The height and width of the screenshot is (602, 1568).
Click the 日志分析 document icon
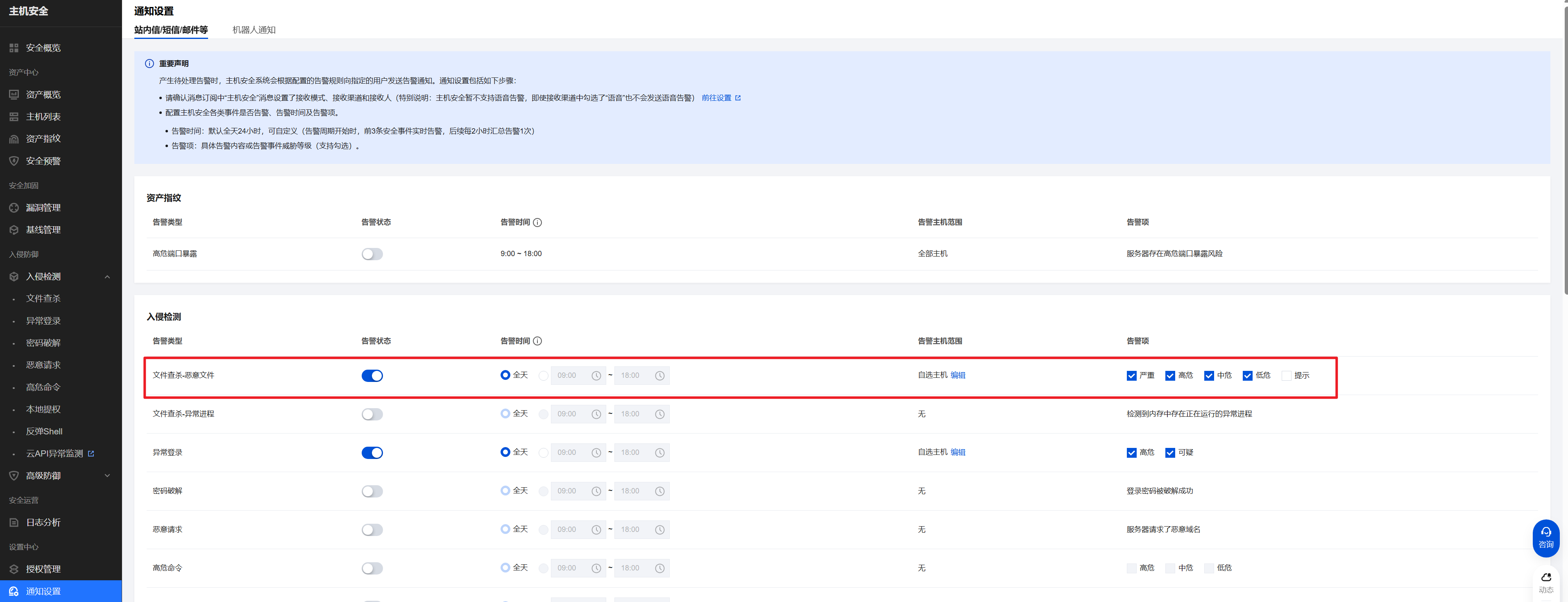(14, 523)
